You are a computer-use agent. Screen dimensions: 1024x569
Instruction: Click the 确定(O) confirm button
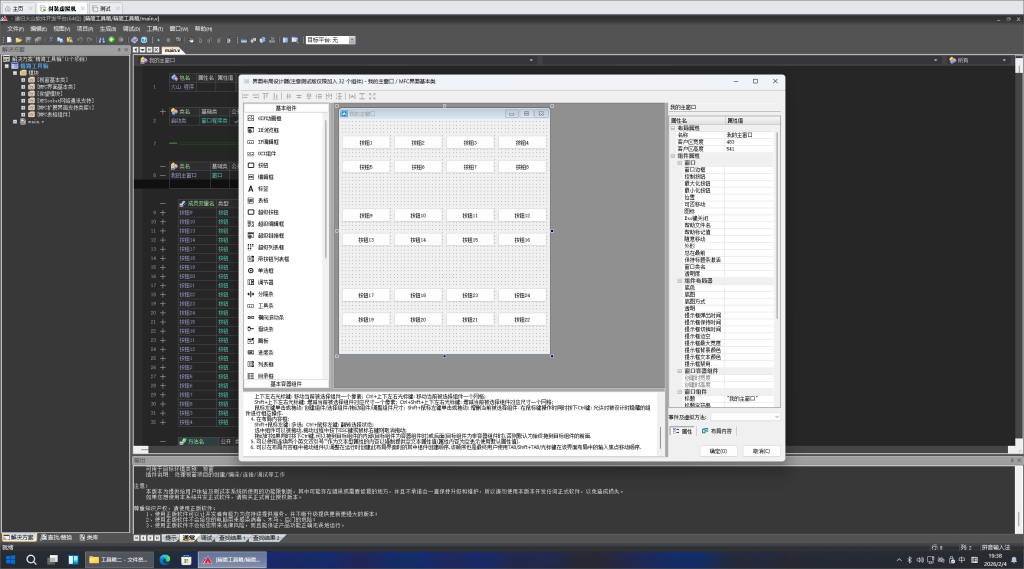pyautogui.click(x=716, y=451)
